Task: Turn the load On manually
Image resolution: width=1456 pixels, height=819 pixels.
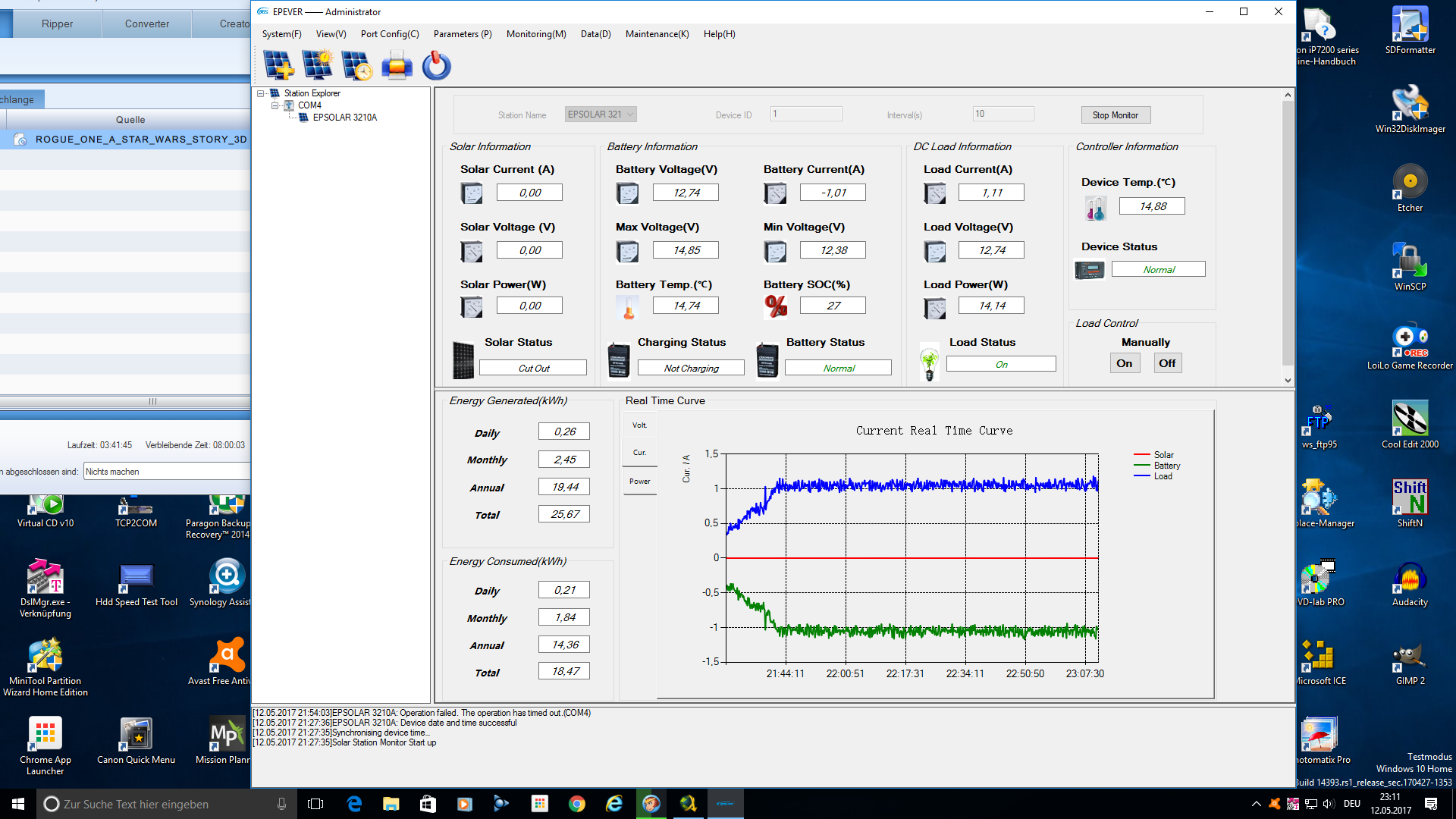Action: [x=1124, y=363]
